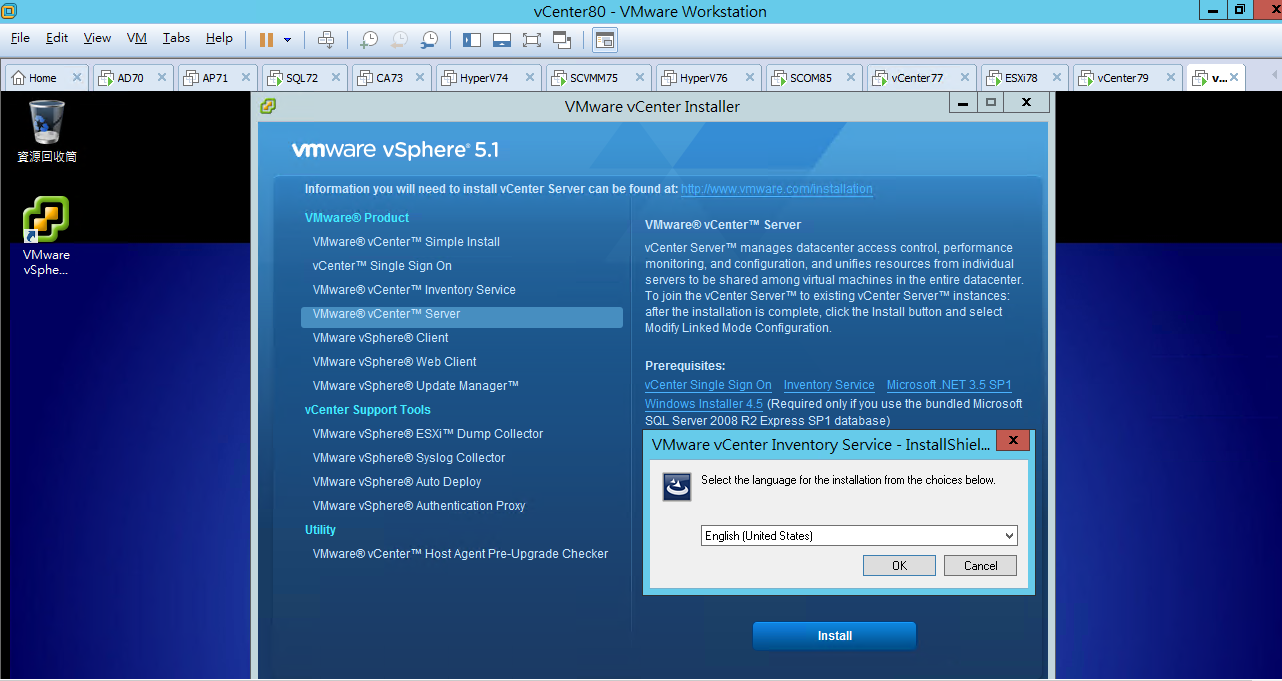Select the VMware vSphere desktop shortcut
This screenshot has height=681, width=1282.
pyautogui.click(x=46, y=236)
